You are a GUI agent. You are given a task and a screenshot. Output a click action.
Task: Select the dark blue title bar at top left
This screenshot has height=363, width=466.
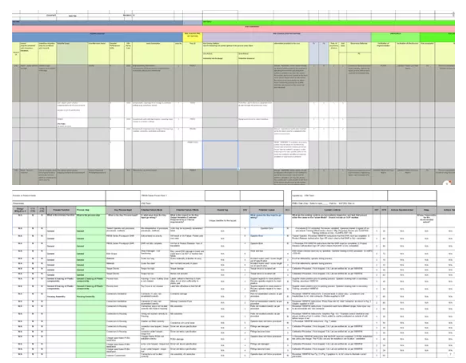coord(97,23)
